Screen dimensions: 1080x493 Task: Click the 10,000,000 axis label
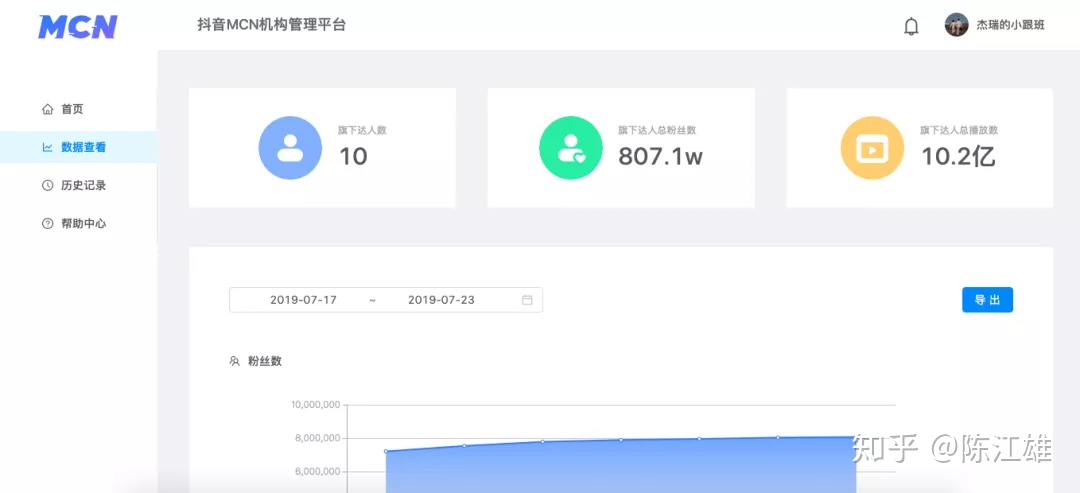315,405
